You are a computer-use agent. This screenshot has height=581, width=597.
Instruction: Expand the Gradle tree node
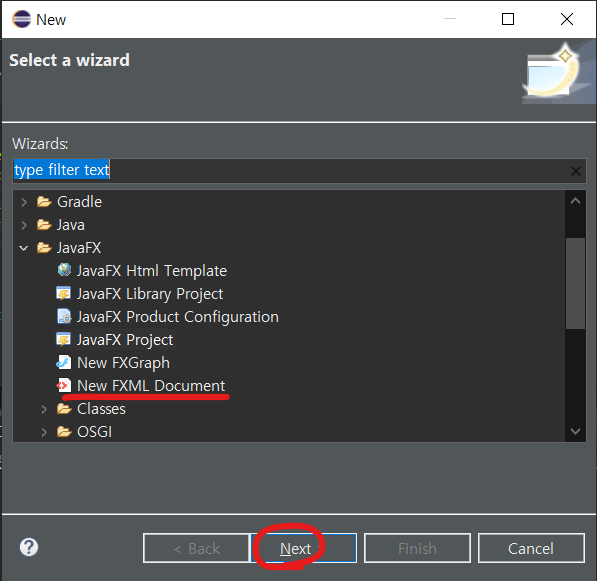pos(24,202)
